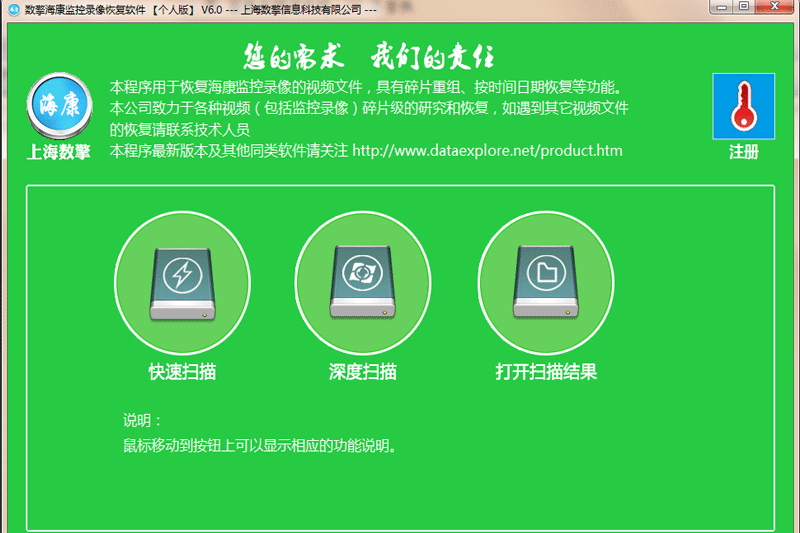Image resolution: width=800 pixels, height=533 pixels.
Task: Start the 快速扫描 quick scan
Action: (182, 283)
